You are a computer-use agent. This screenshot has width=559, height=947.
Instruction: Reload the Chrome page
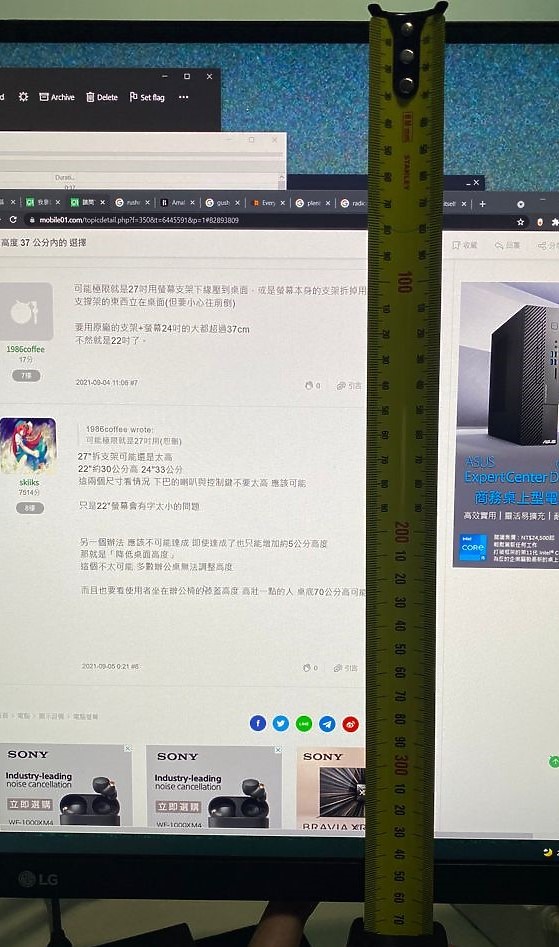coord(13,220)
